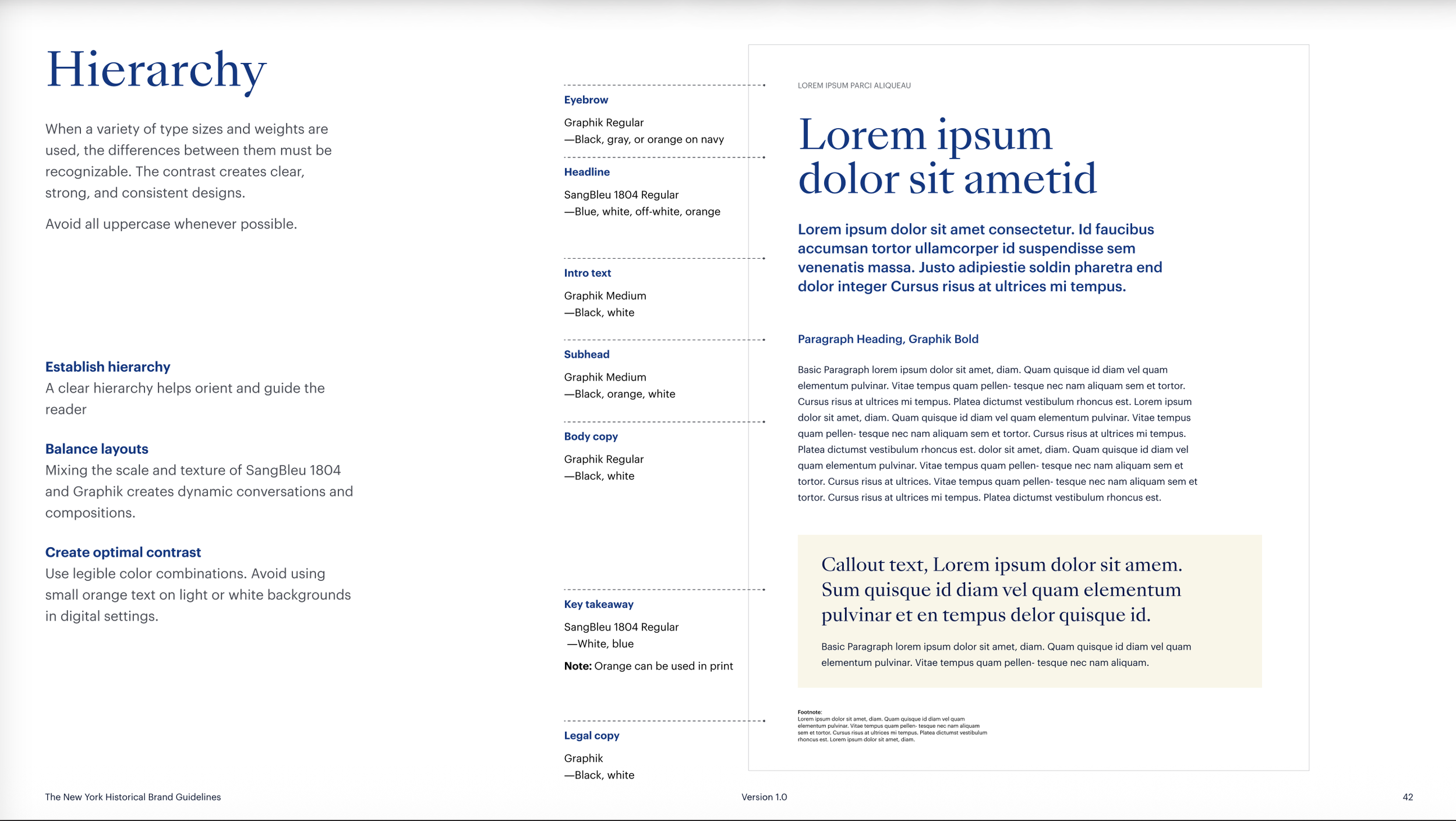Click the Balance layouts heading
1456x821 pixels.
click(97, 449)
